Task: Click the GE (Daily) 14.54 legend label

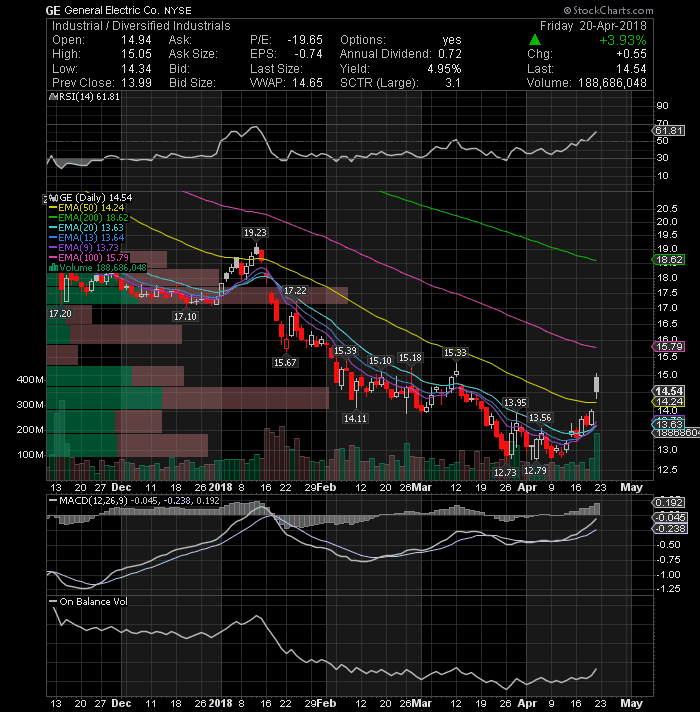Action: click(91, 198)
